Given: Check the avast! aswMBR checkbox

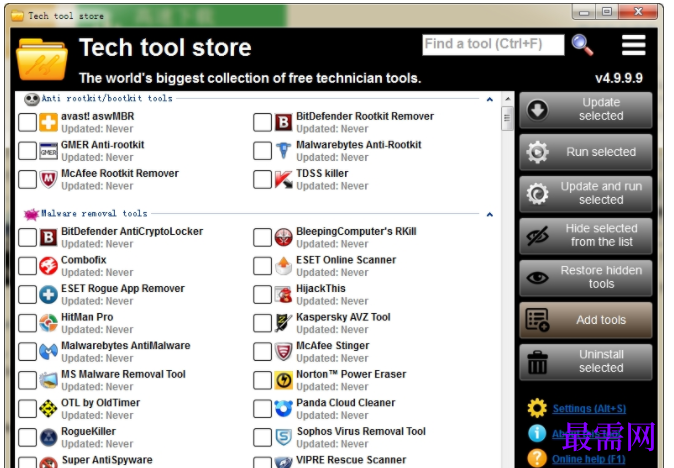Looking at the screenshot, I should [28, 122].
